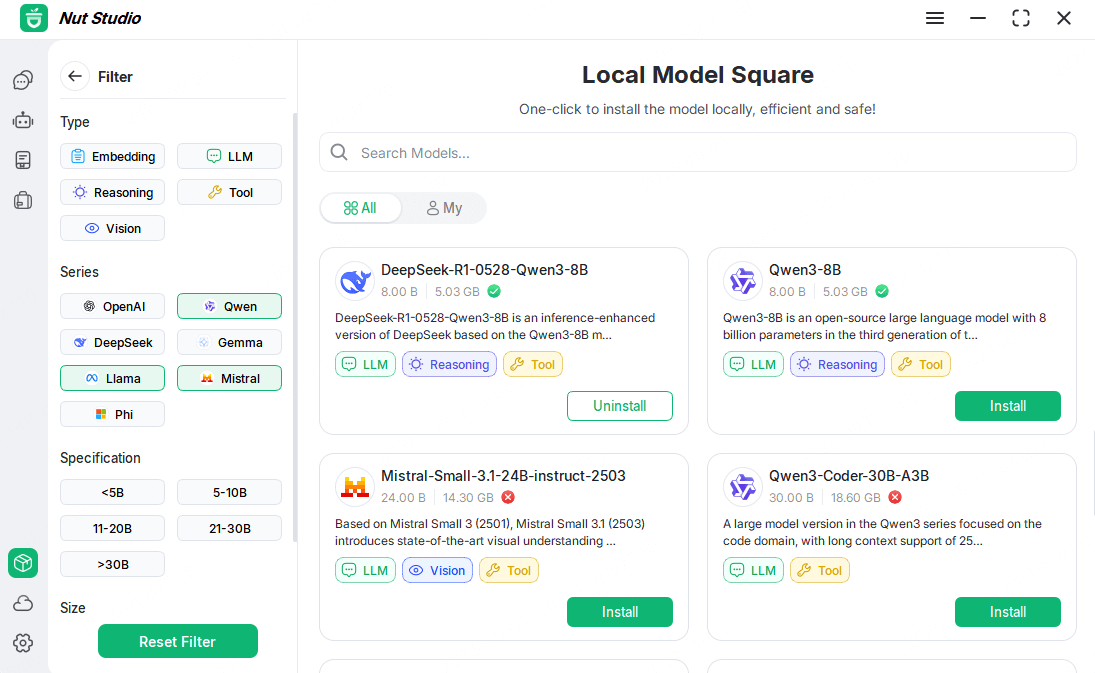Select the 5-10B specification filter
Image resolution: width=1095 pixels, height=673 pixels.
230,492
